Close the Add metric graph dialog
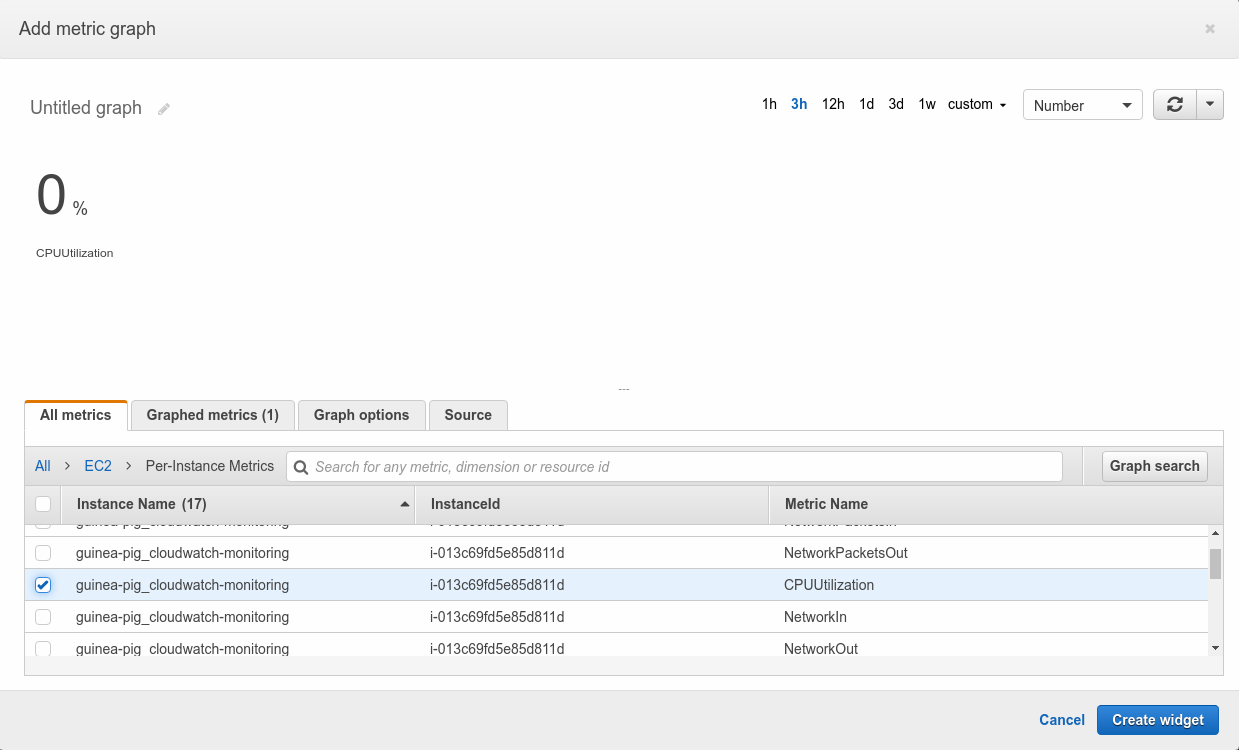Viewport: 1239px width, 750px height. 1210,29
